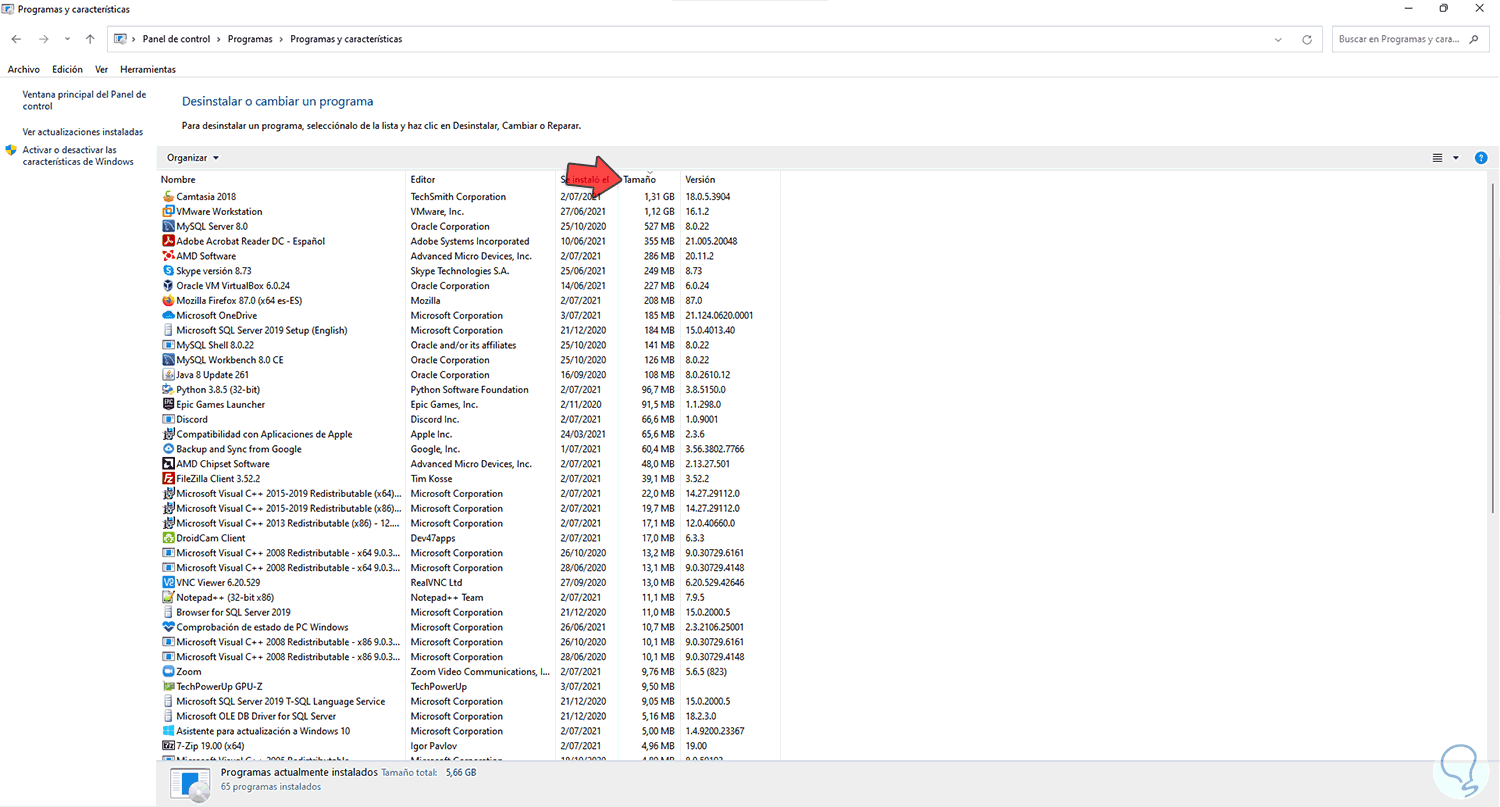
Task: Click the Adobe Acrobat Reader DC icon
Action: click(x=168, y=241)
